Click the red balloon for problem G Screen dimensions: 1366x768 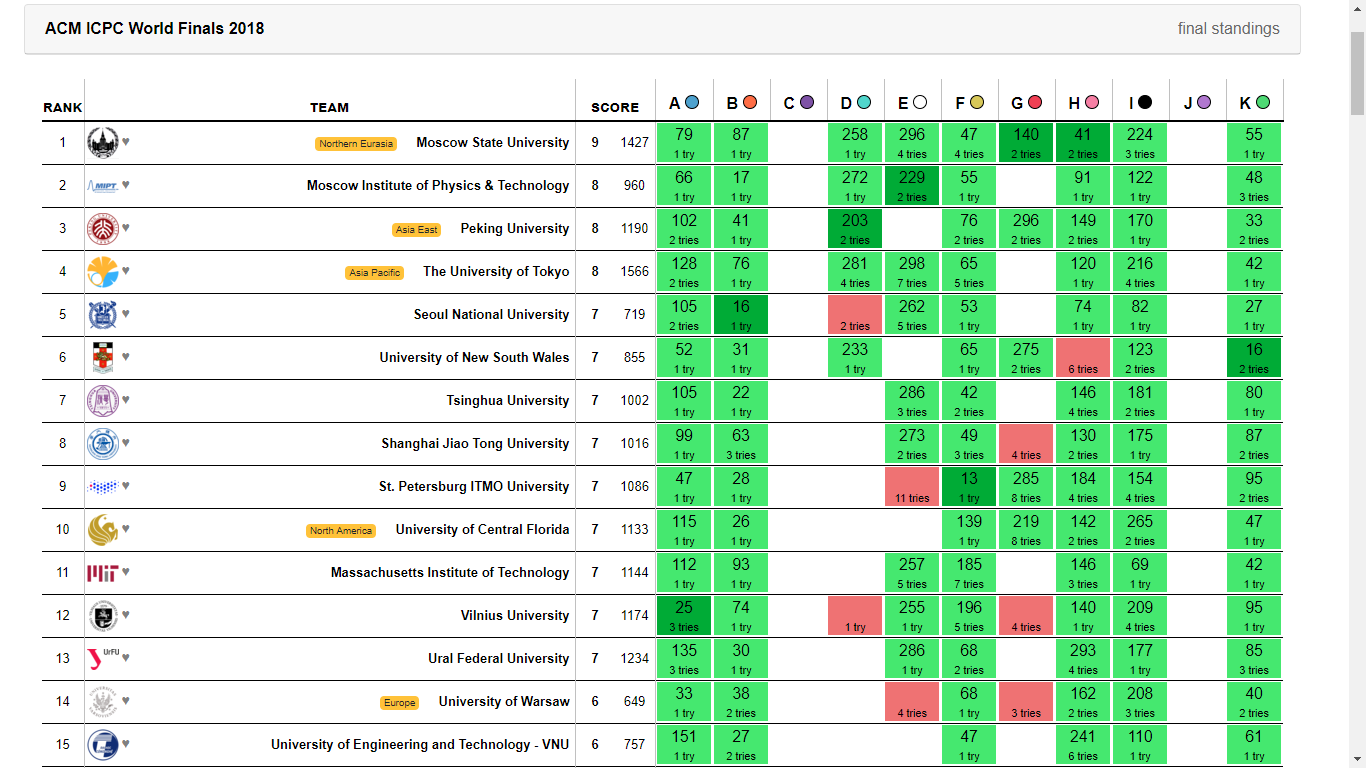[x=1035, y=102]
